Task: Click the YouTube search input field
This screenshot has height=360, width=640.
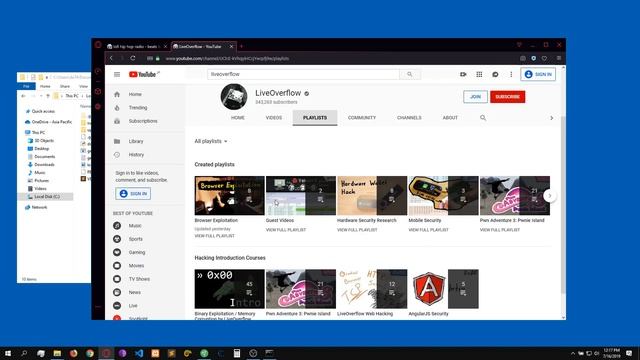Action: pos(303,74)
